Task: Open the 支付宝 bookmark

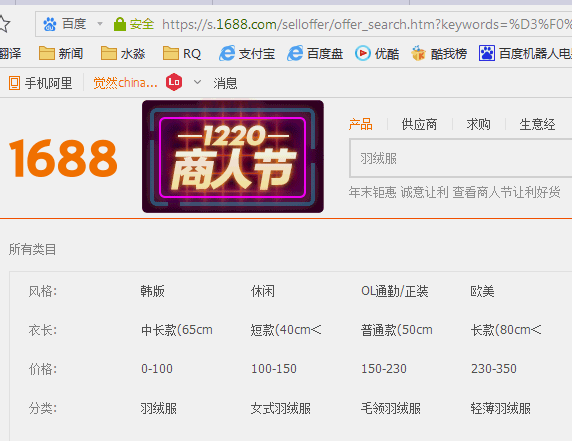Action: tap(247, 54)
